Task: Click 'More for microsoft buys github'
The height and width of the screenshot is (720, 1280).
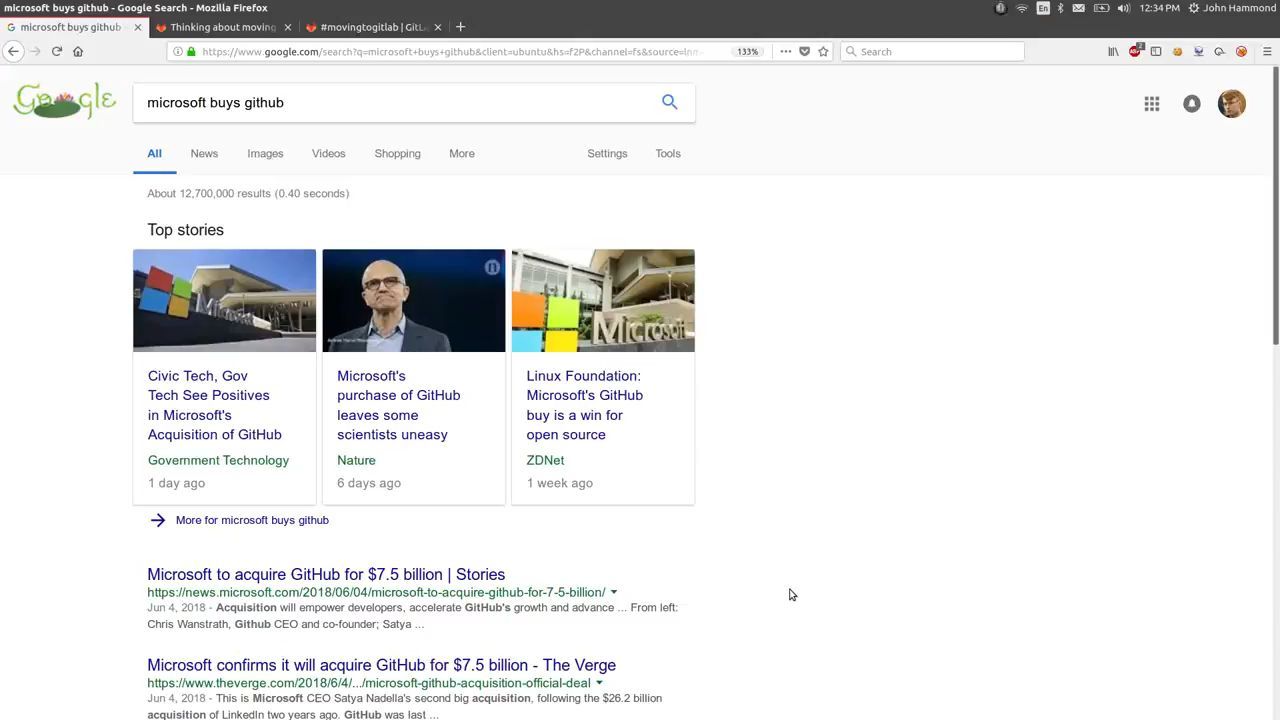Action: [x=252, y=520]
